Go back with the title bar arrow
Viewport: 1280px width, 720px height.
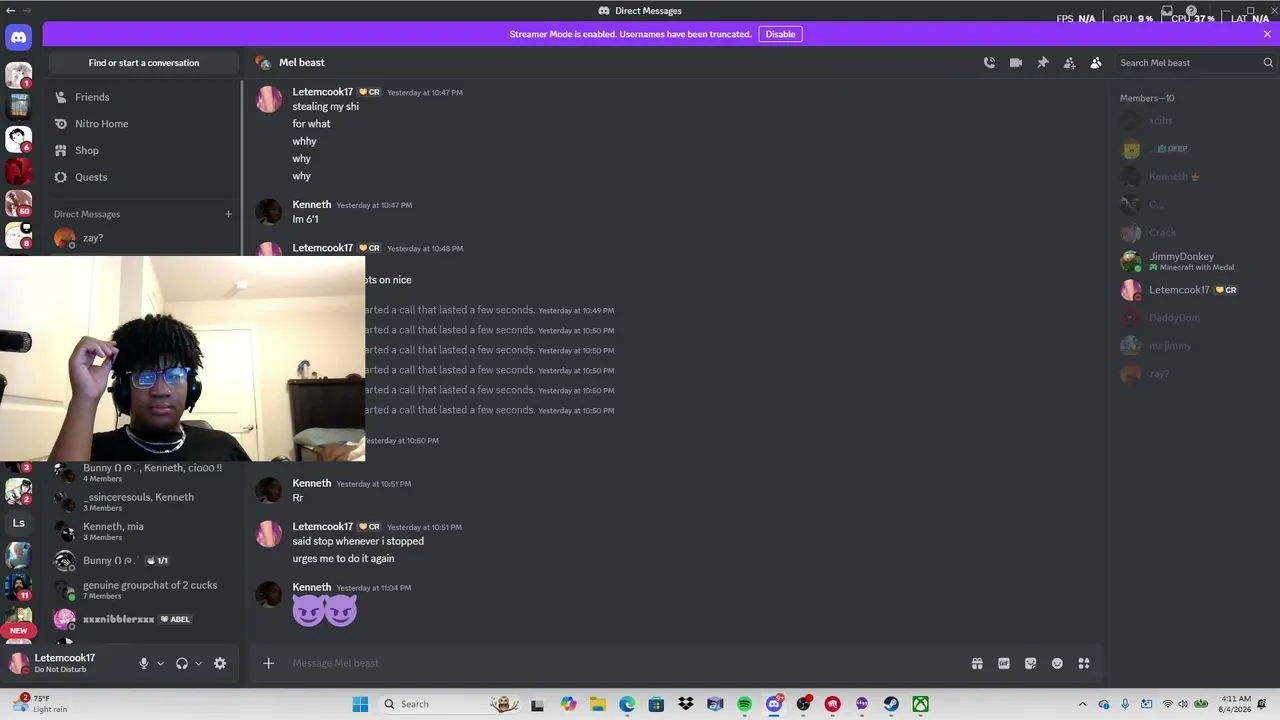10,10
